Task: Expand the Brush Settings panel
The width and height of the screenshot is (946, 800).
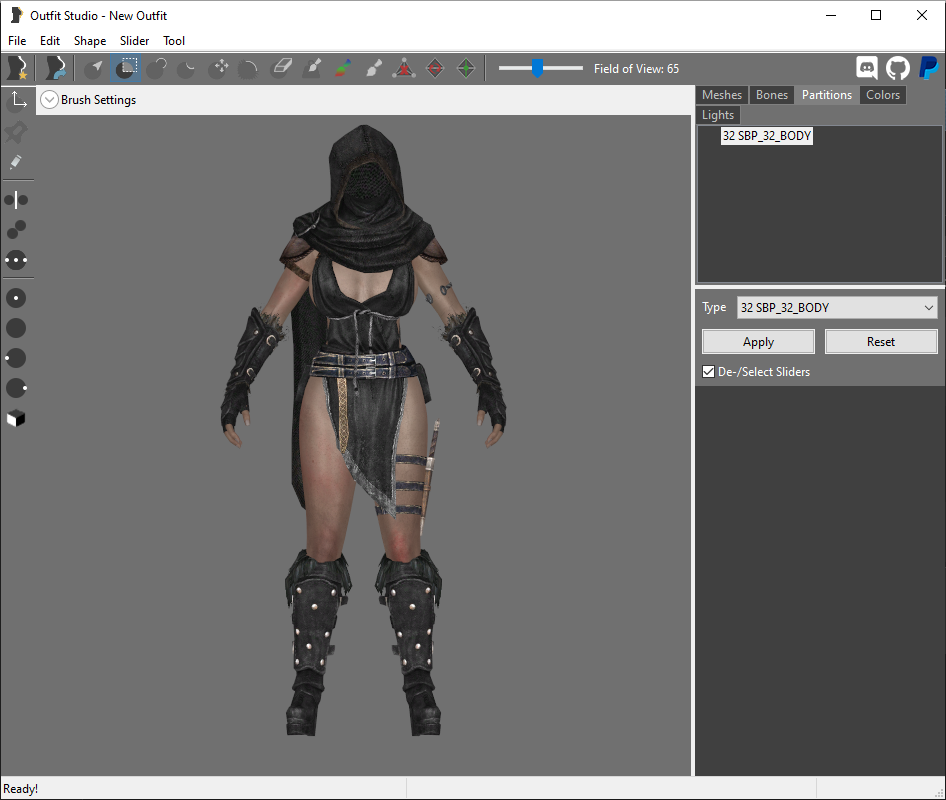Action: click(49, 100)
